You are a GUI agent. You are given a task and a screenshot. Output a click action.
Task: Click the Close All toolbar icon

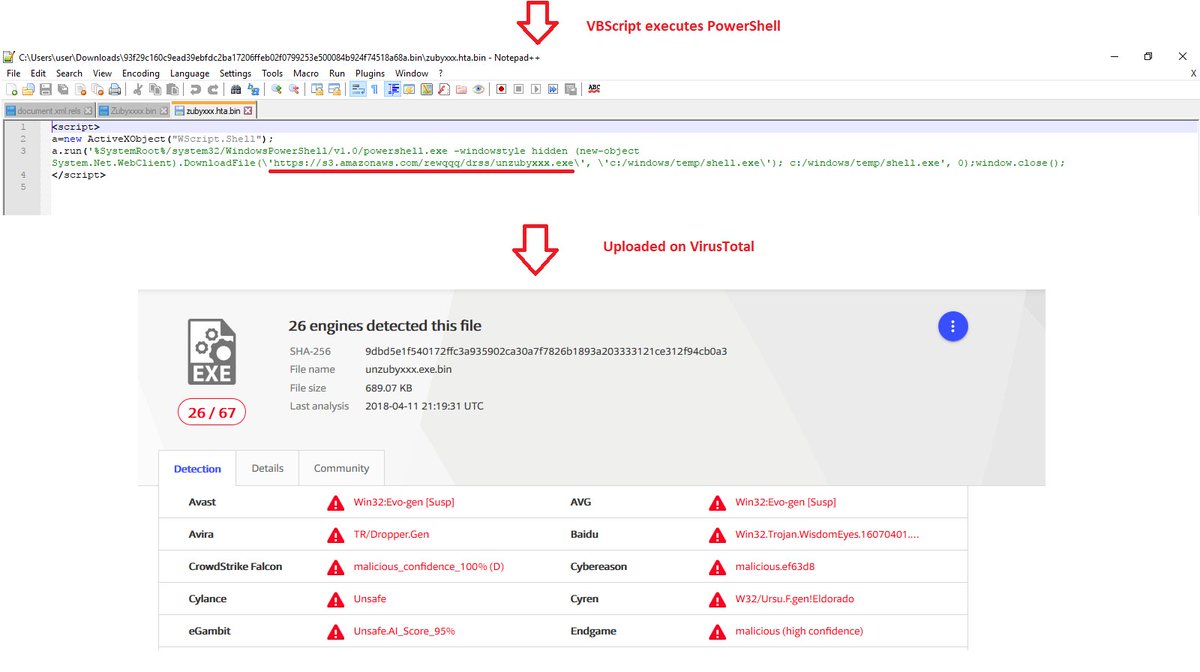(98, 89)
